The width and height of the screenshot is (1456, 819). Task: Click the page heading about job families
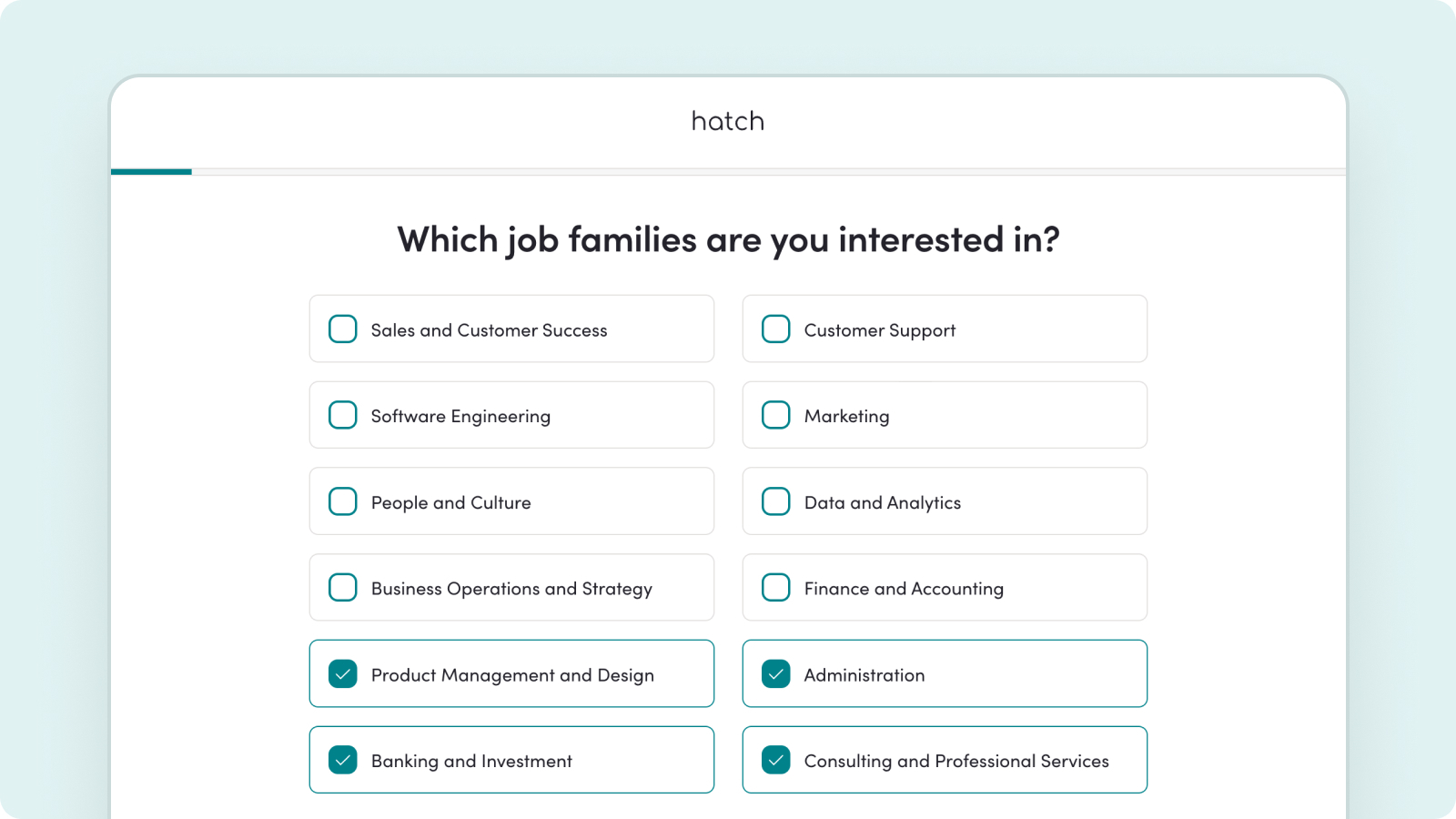(728, 240)
